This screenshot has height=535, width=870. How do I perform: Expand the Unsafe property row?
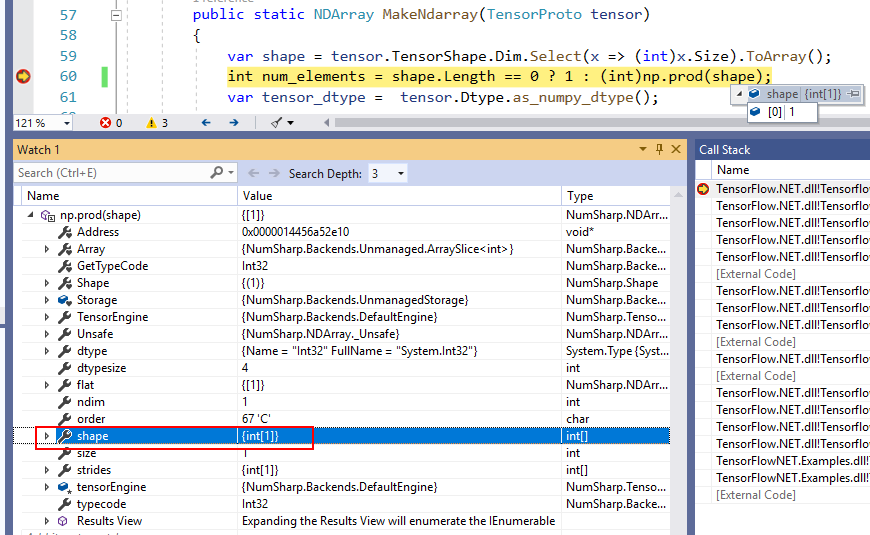coord(47,334)
